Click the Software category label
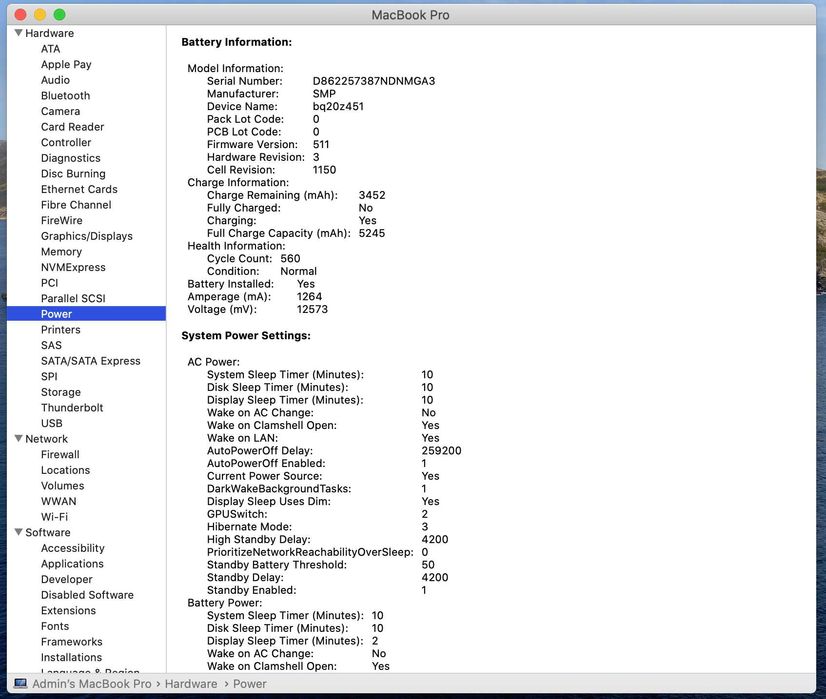The image size is (826, 699). (x=47, y=533)
